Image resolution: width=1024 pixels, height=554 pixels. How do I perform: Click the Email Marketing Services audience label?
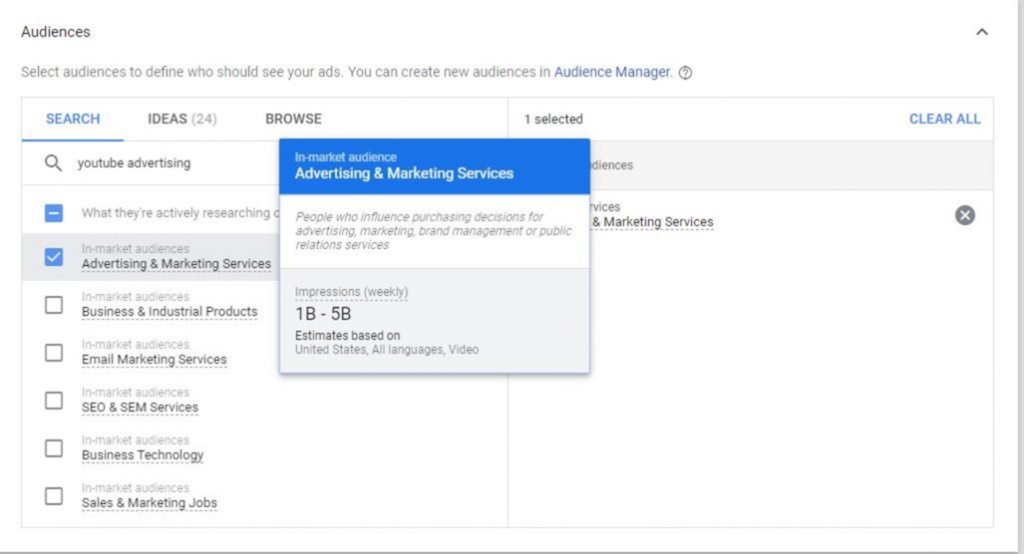click(x=154, y=360)
